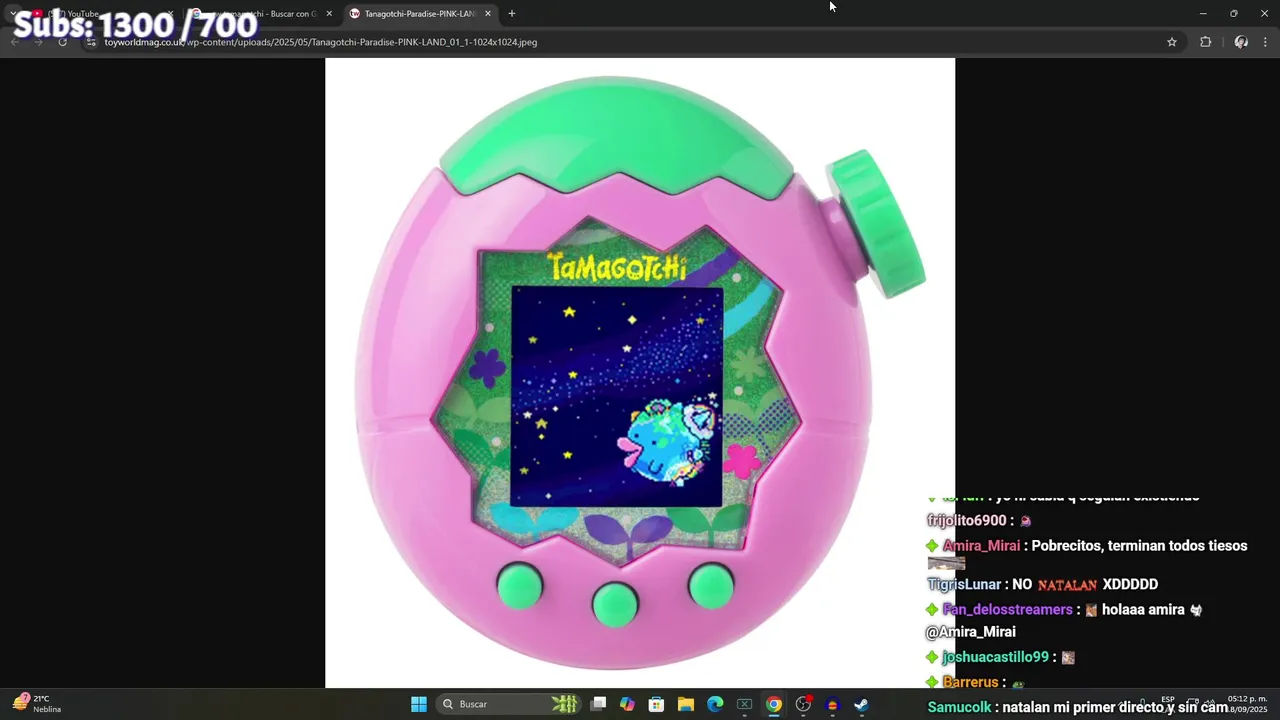Open the Steam taskbar icon
Screen dimensions: 1280x720
coord(861,704)
